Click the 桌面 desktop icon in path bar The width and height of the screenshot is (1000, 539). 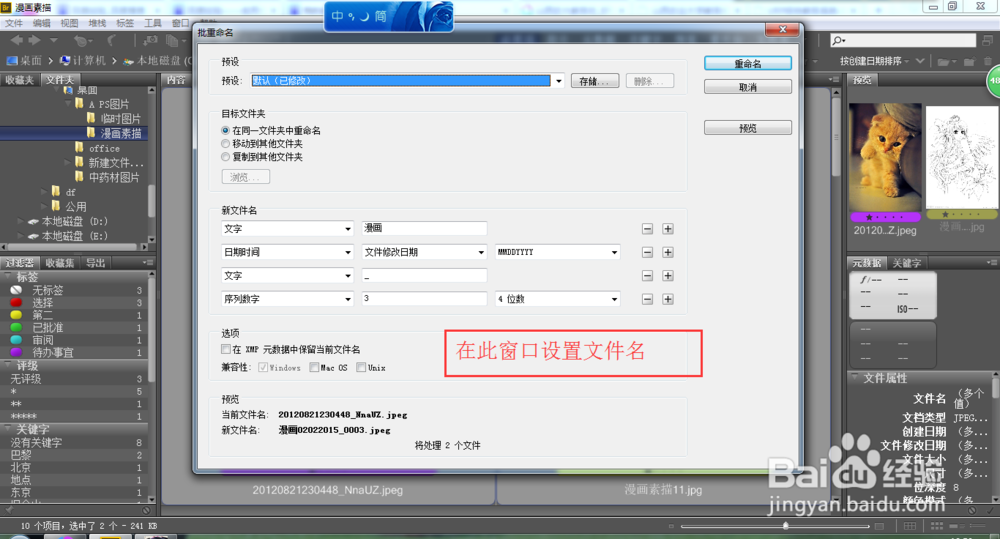[12, 61]
